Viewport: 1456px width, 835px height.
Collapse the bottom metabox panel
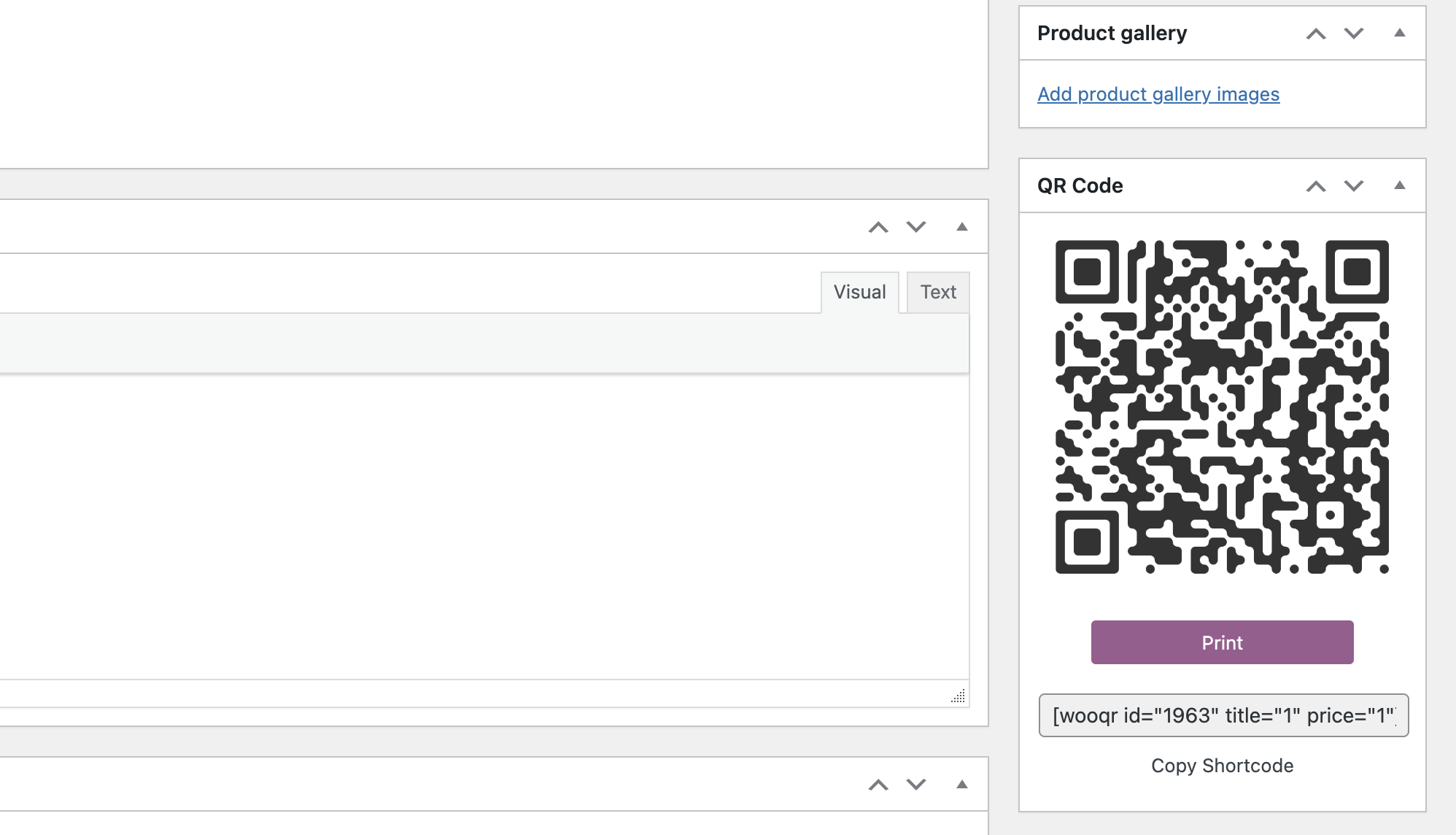tap(961, 785)
